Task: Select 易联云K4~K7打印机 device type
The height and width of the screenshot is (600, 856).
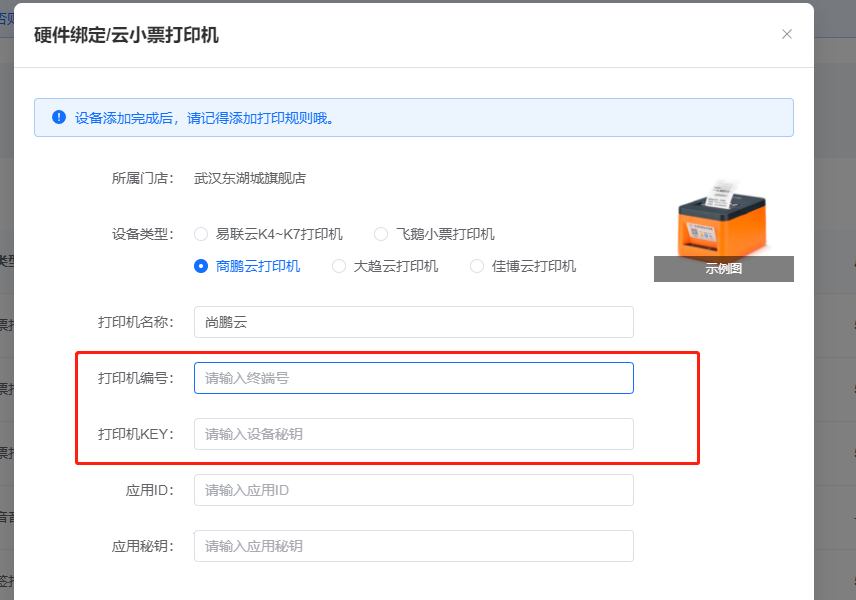Action: [x=268, y=234]
